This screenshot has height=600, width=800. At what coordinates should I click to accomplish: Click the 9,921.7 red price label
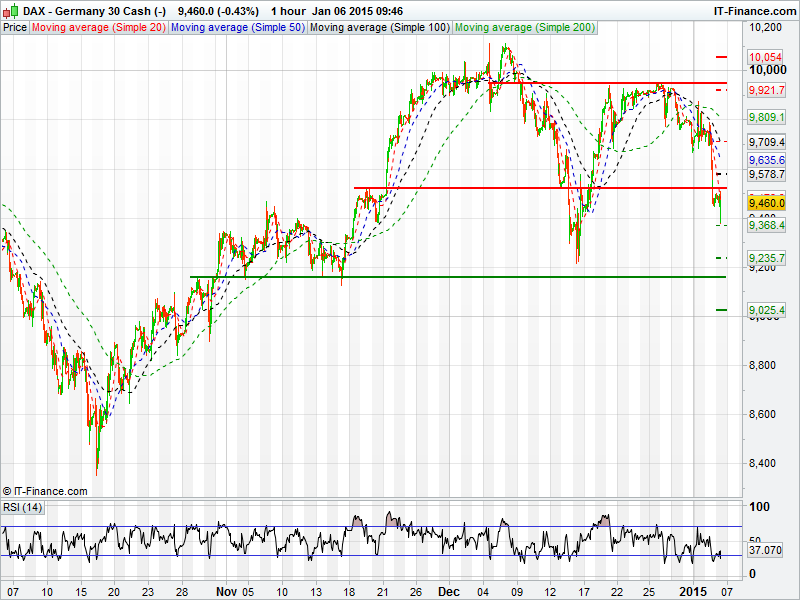coord(766,90)
